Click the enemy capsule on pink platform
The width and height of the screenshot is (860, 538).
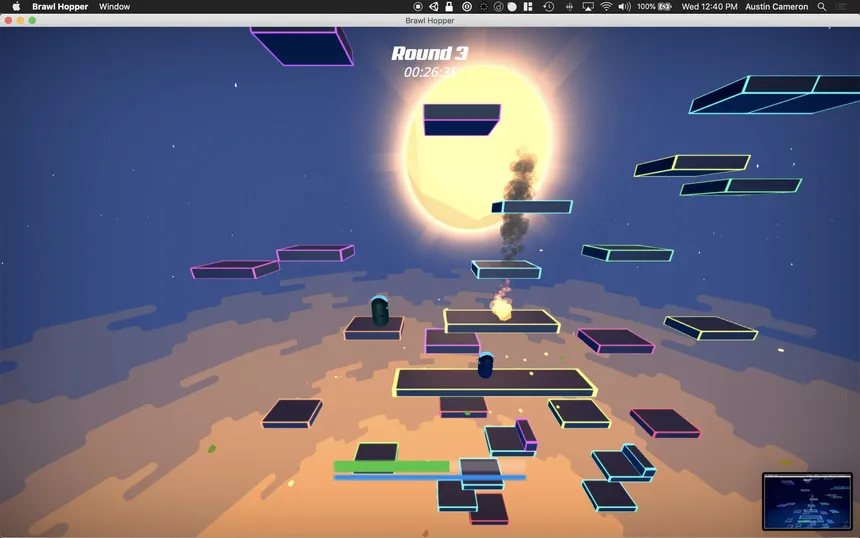tap(380, 310)
